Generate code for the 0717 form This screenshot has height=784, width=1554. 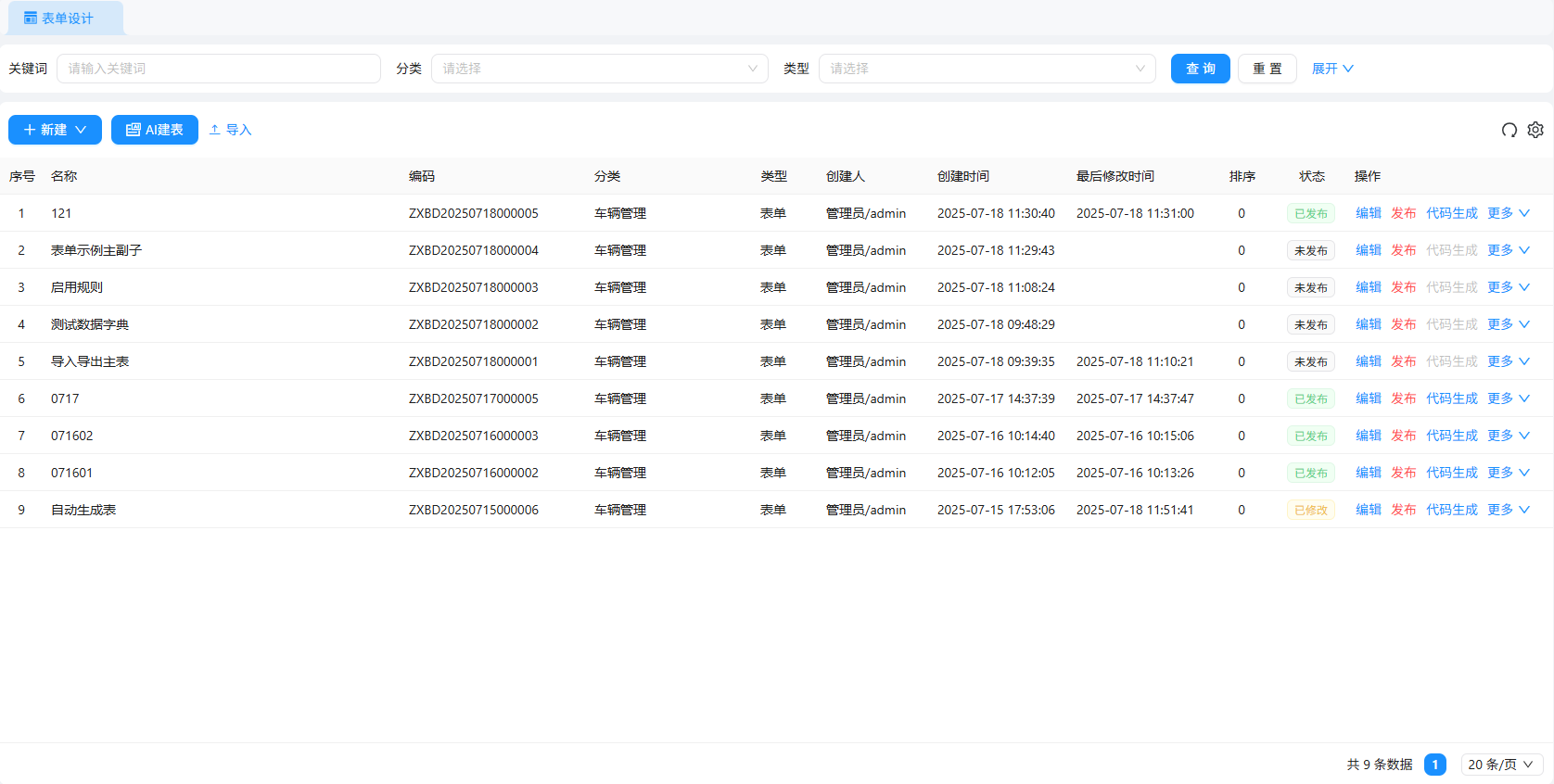click(1451, 398)
